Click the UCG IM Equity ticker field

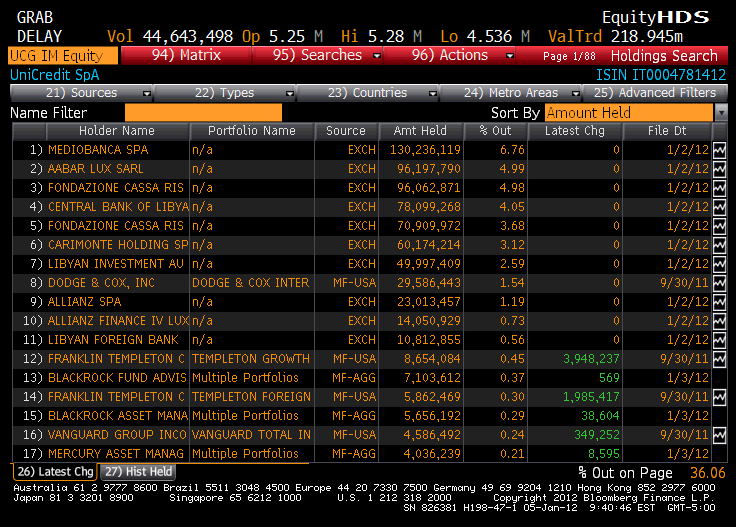point(63,55)
